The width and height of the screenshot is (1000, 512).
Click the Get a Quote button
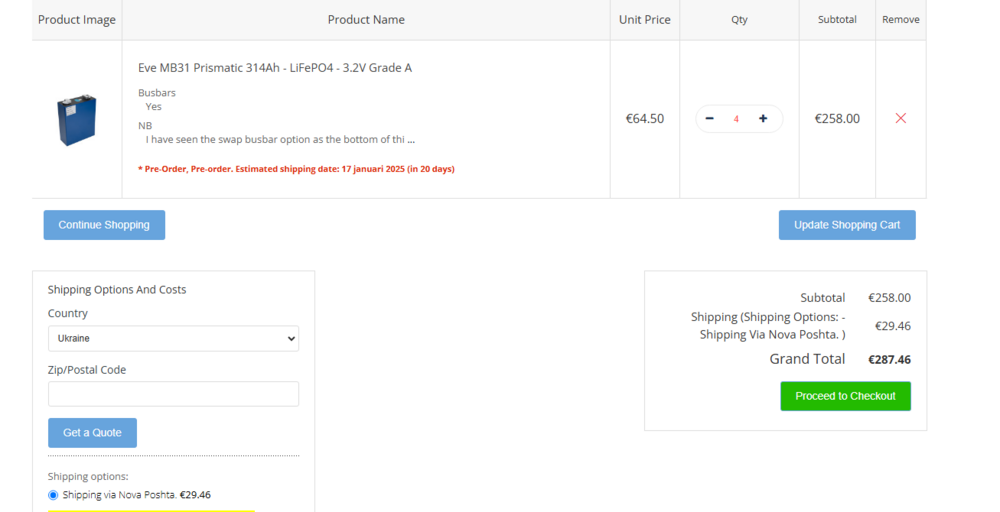pyautogui.click(x=92, y=433)
